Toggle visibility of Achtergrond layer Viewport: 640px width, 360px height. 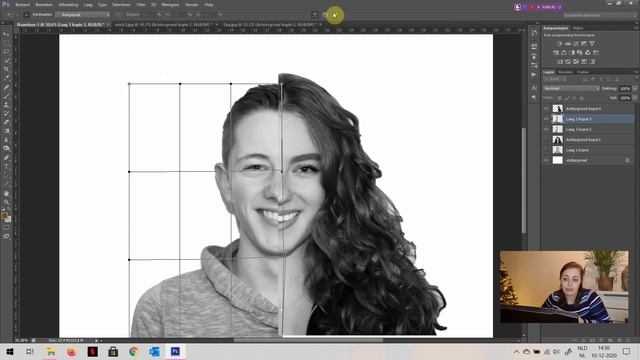click(x=546, y=160)
